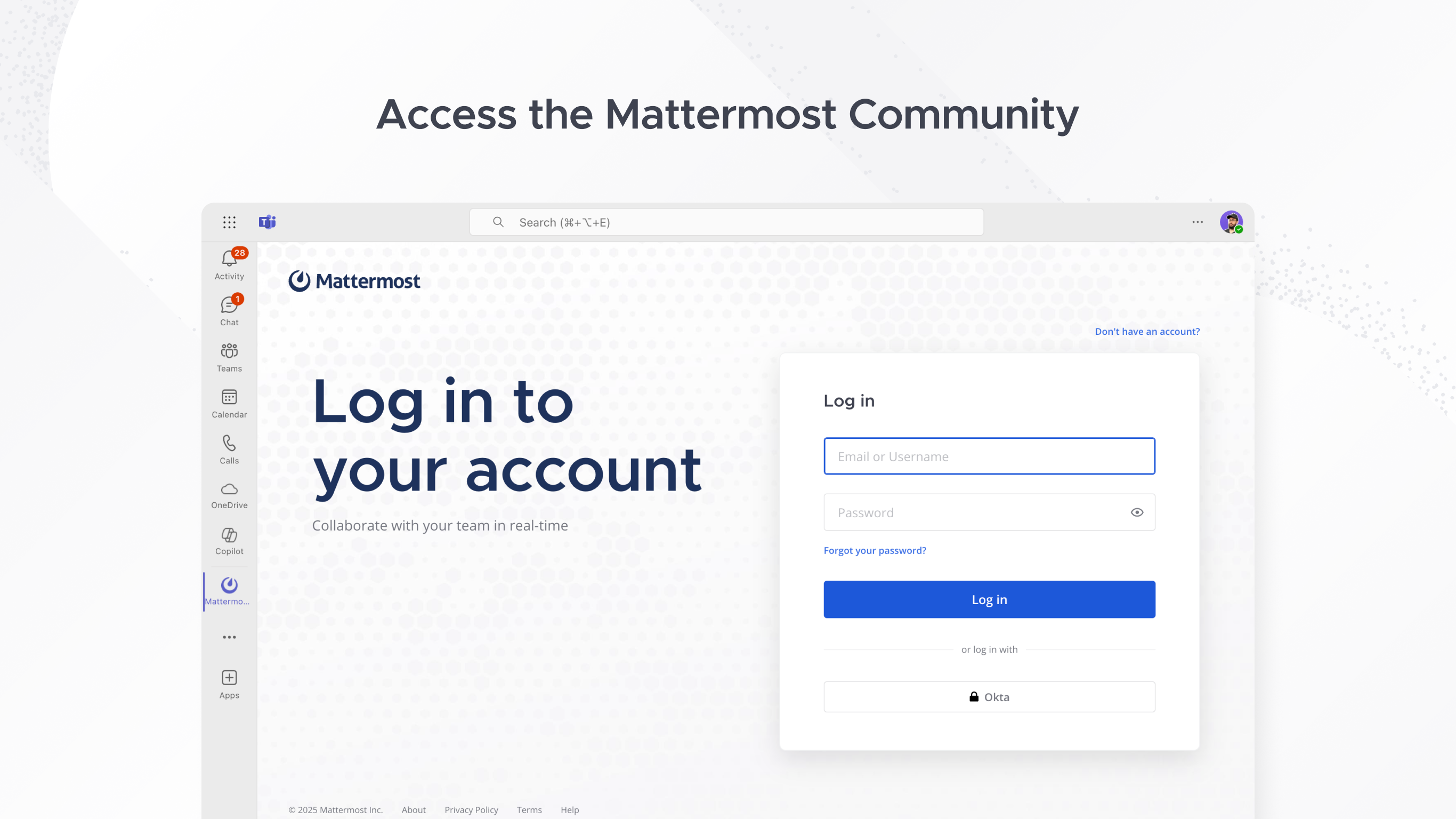The width and height of the screenshot is (1456, 819).
Task: Navigate to Calls section
Action: [228, 448]
